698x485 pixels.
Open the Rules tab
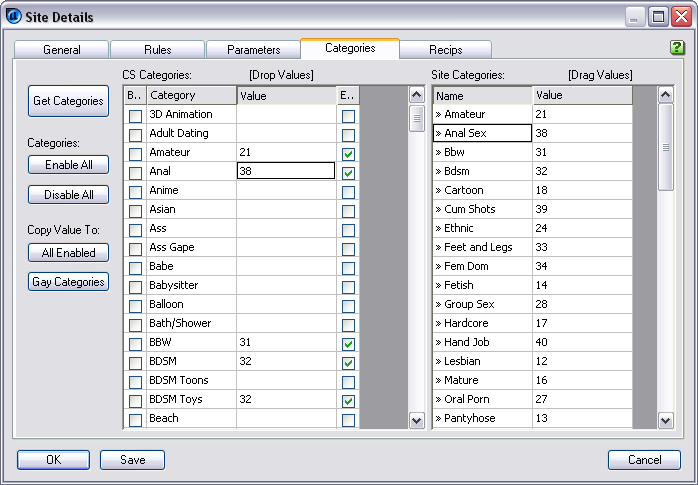157,49
